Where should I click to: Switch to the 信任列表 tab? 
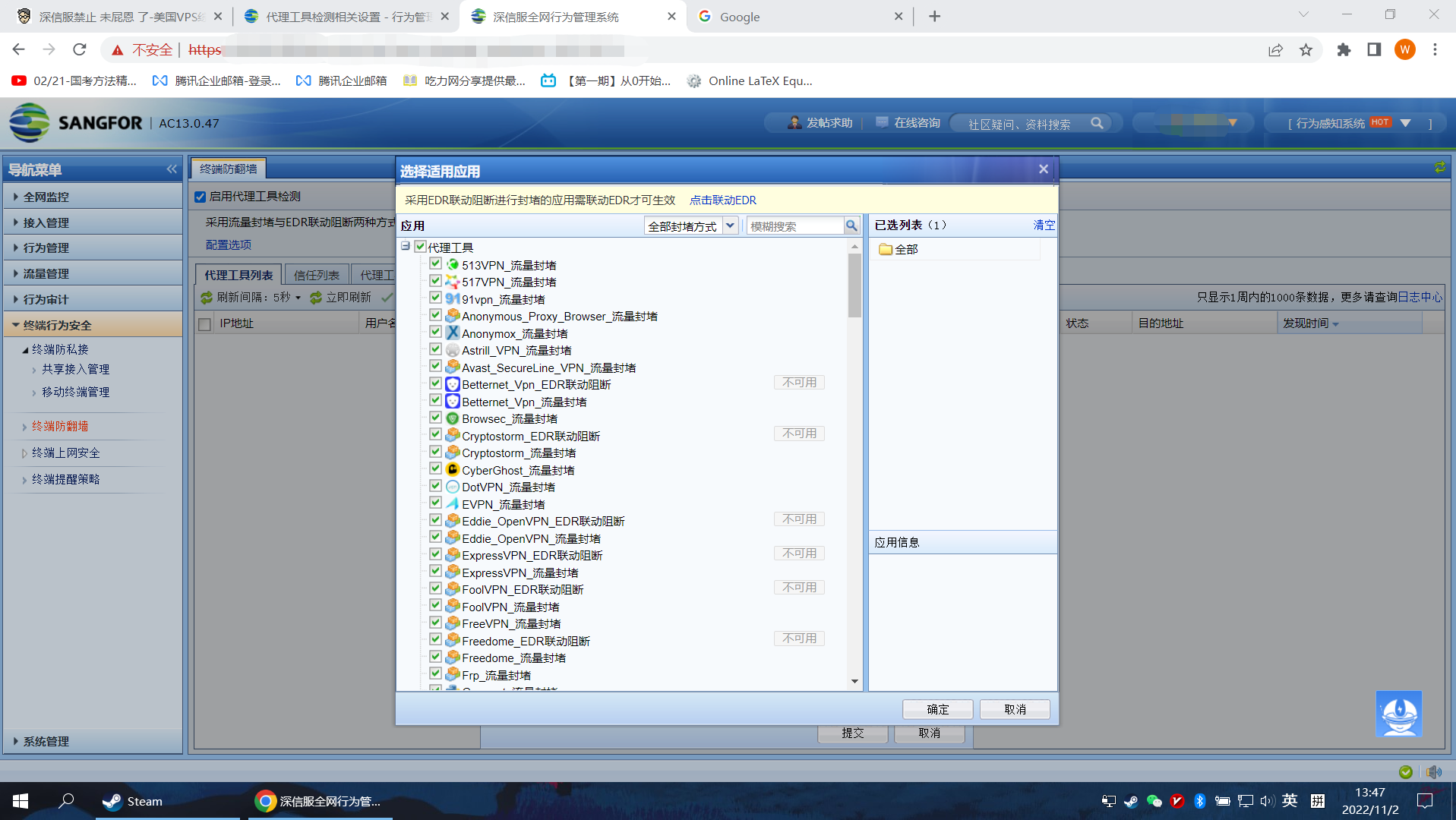(317, 275)
